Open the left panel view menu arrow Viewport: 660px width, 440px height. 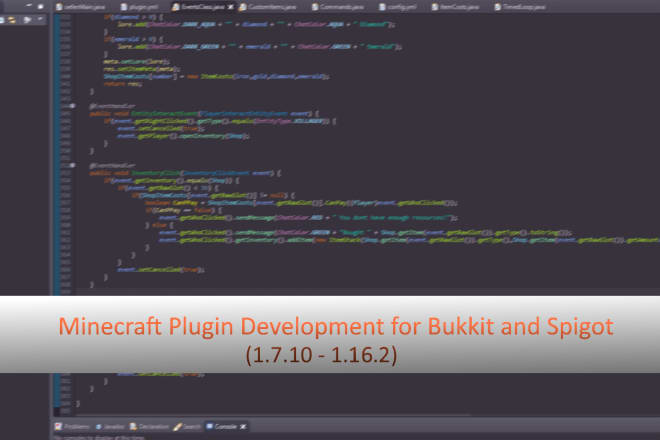40,19
